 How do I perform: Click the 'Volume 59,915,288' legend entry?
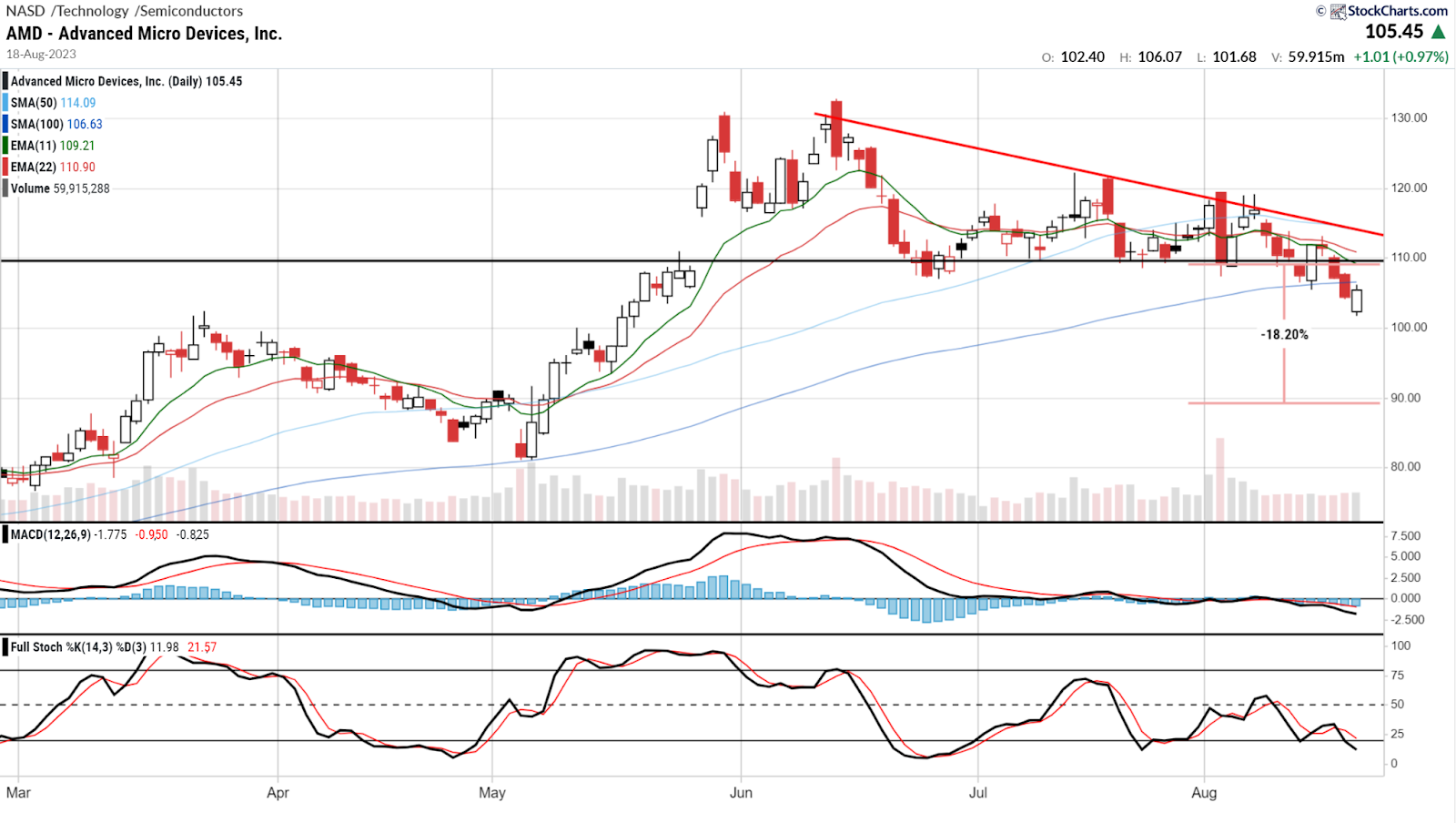click(60, 188)
